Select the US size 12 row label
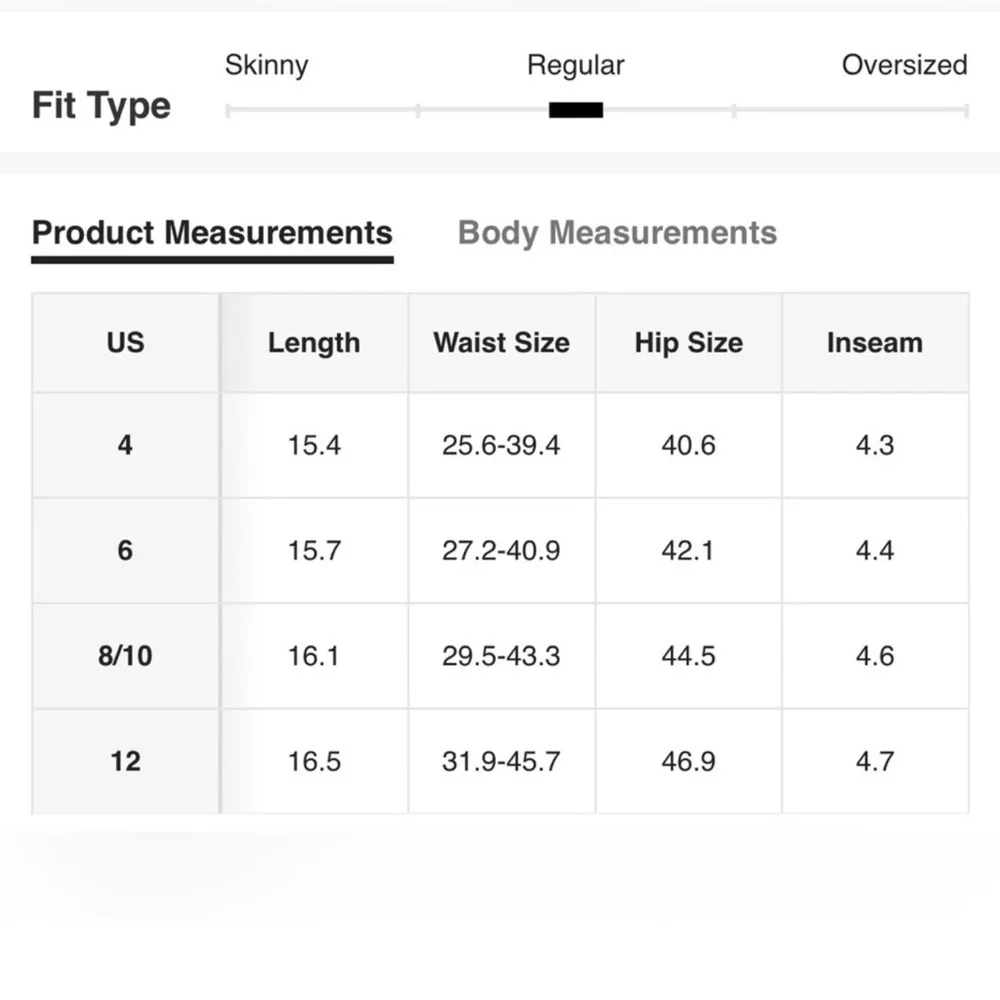The height and width of the screenshot is (1000, 1000). [126, 761]
